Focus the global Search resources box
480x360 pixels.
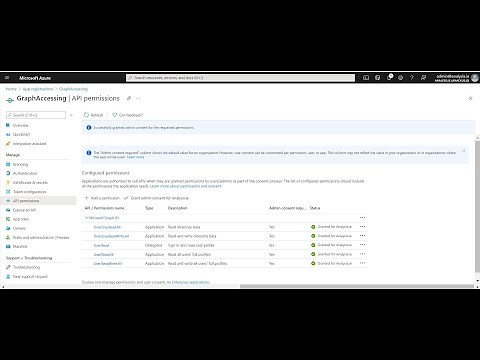[240, 78]
